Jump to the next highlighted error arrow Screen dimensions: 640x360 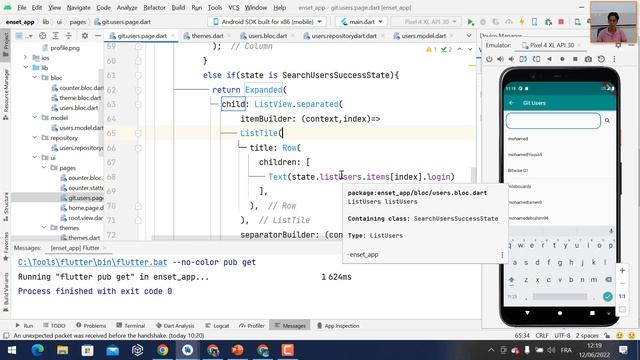[x=470, y=49]
